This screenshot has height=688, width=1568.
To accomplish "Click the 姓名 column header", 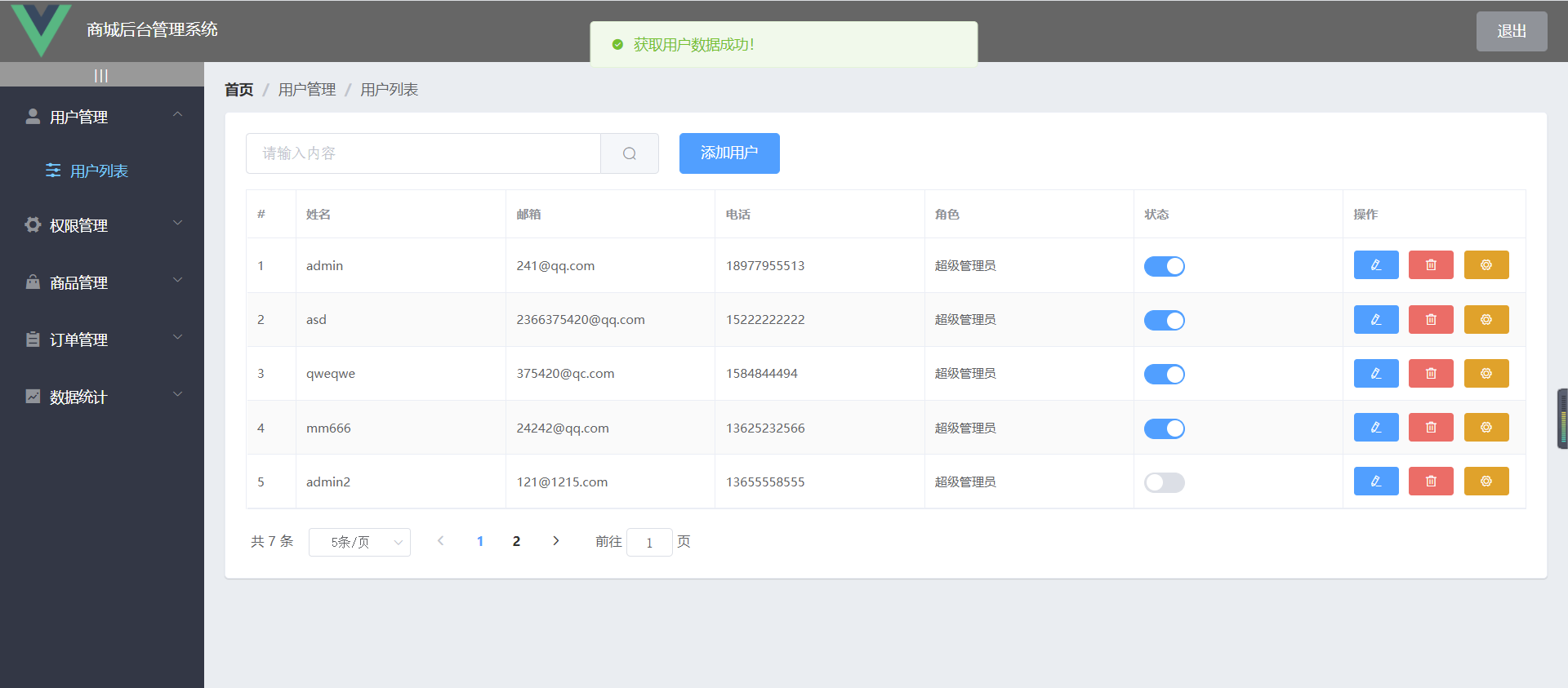I will point(318,215).
